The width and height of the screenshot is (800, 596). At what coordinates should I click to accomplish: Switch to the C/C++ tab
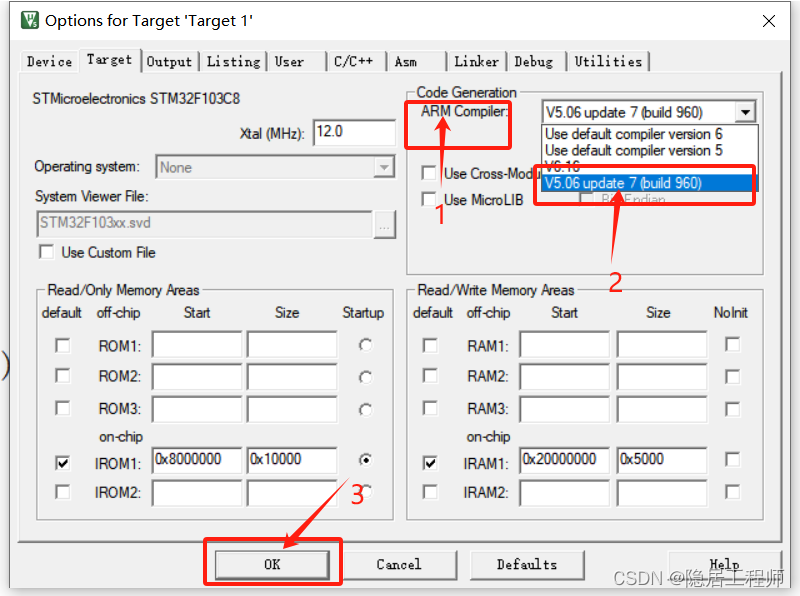(355, 62)
